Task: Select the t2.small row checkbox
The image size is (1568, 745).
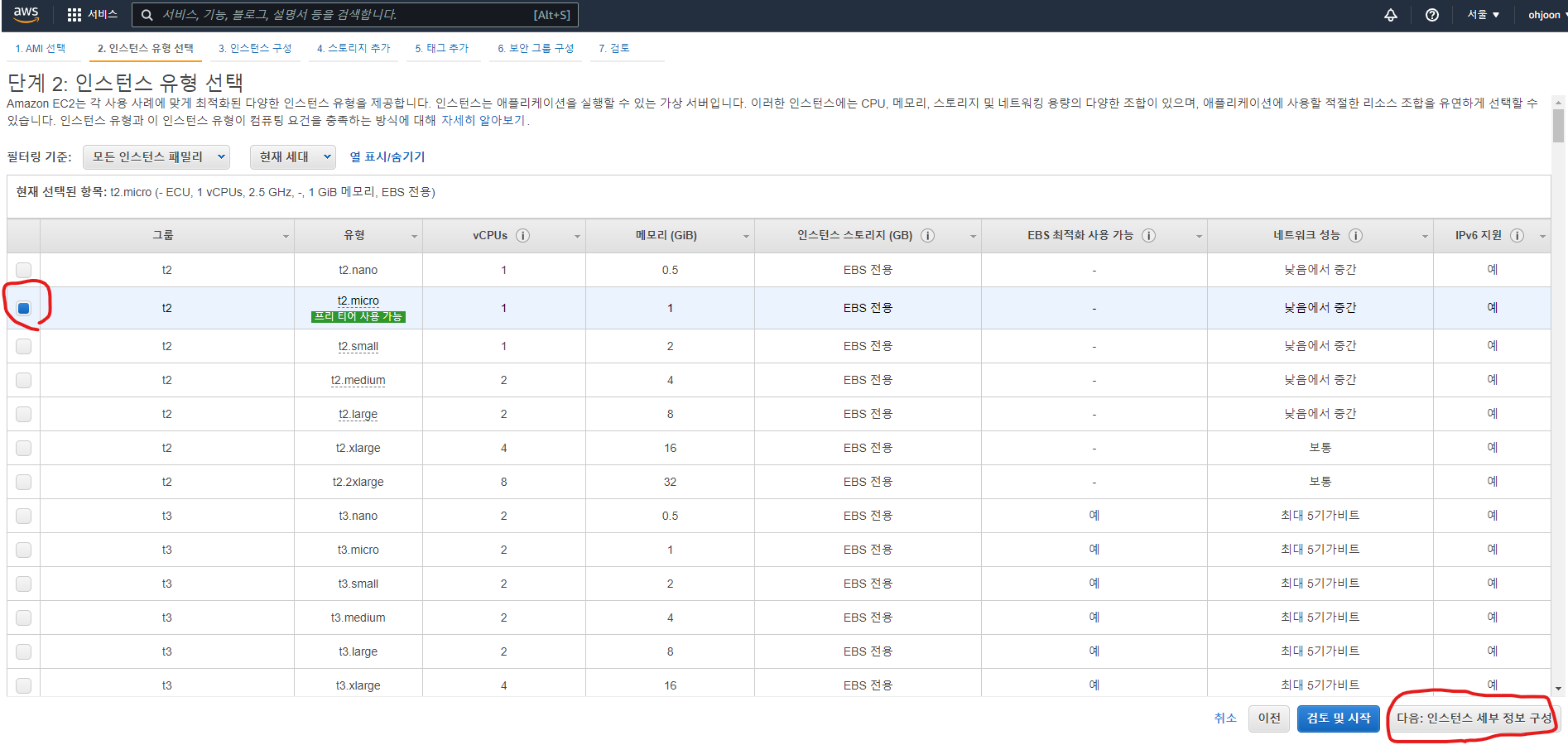Action: [x=23, y=346]
